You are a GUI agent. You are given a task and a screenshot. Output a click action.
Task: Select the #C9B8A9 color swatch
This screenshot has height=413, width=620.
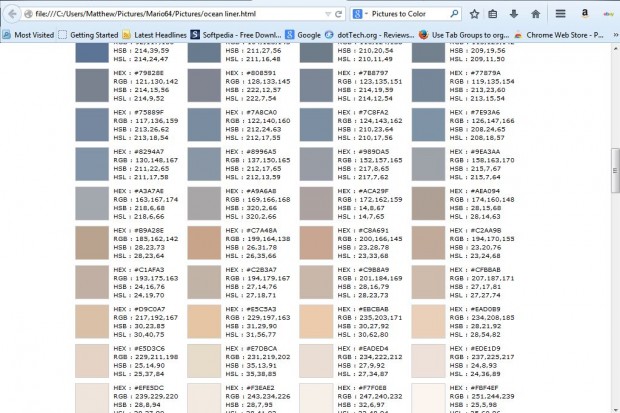(x=316, y=282)
